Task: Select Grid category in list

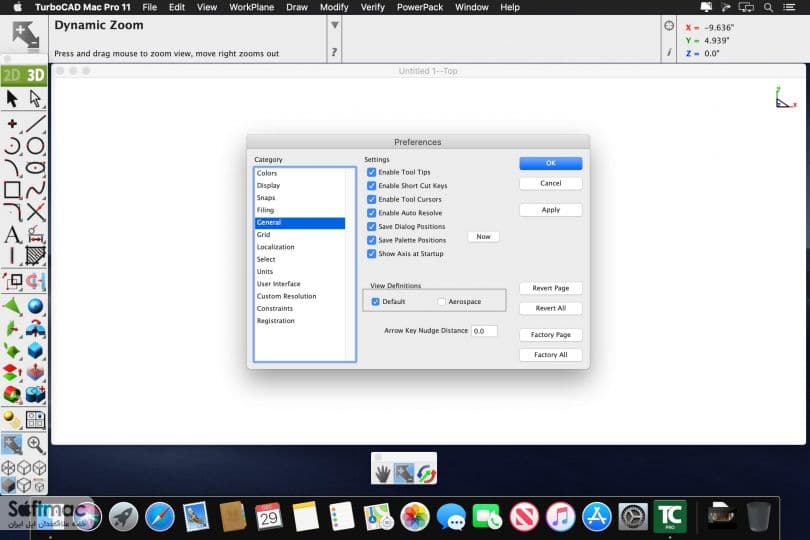Action: pos(300,235)
